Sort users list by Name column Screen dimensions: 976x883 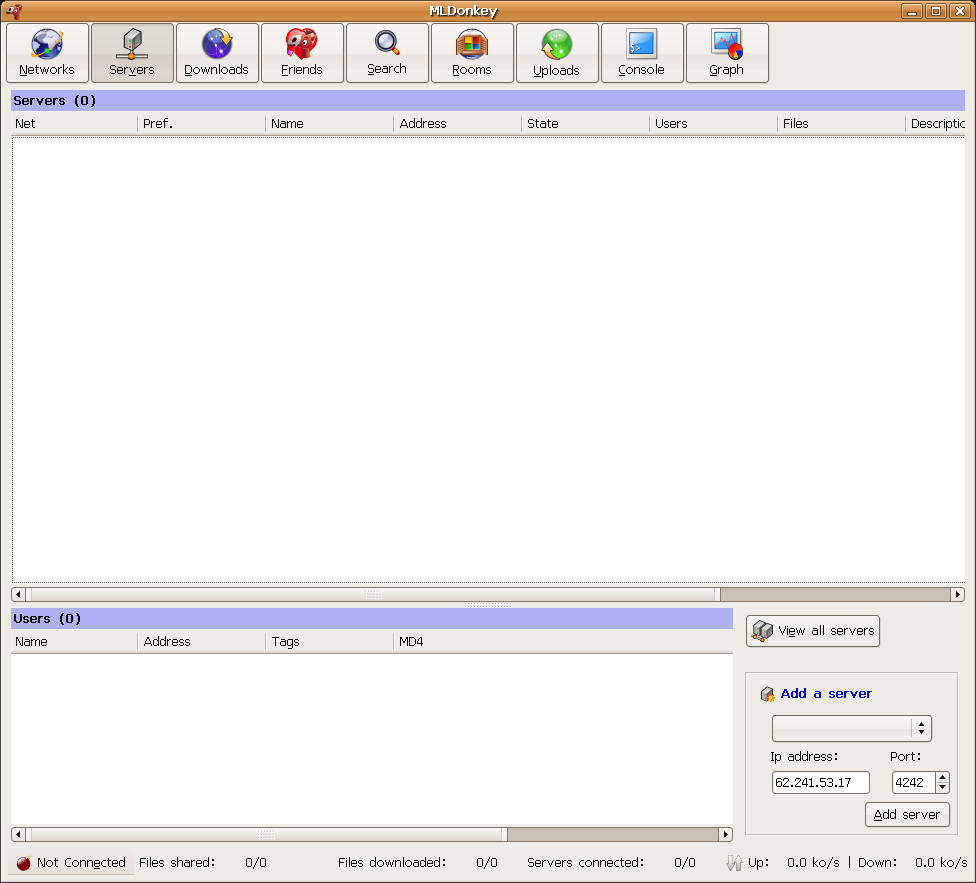click(x=74, y=642)
